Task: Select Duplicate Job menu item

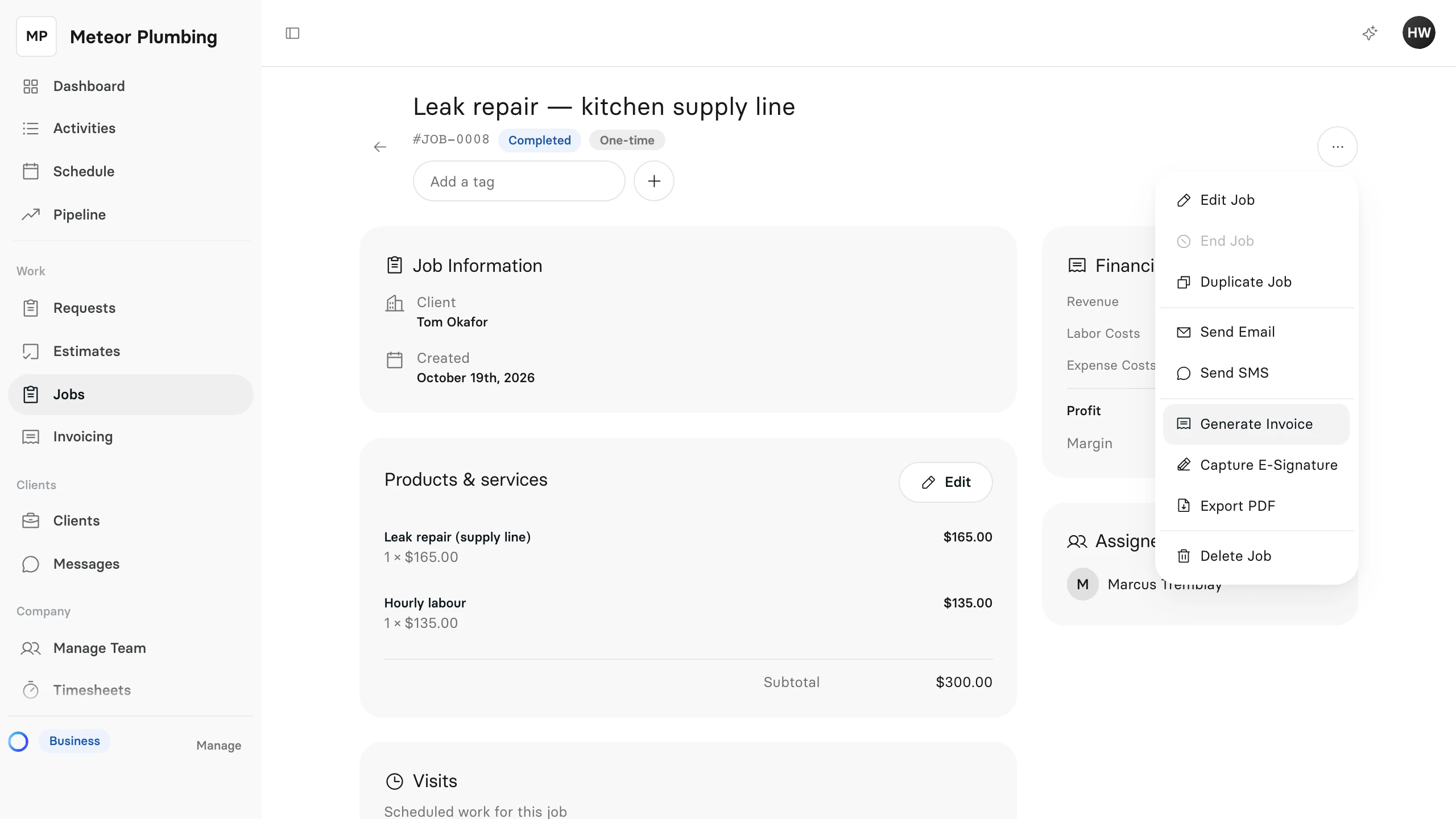Action: pyautogui.click(x=1256, y=282)
